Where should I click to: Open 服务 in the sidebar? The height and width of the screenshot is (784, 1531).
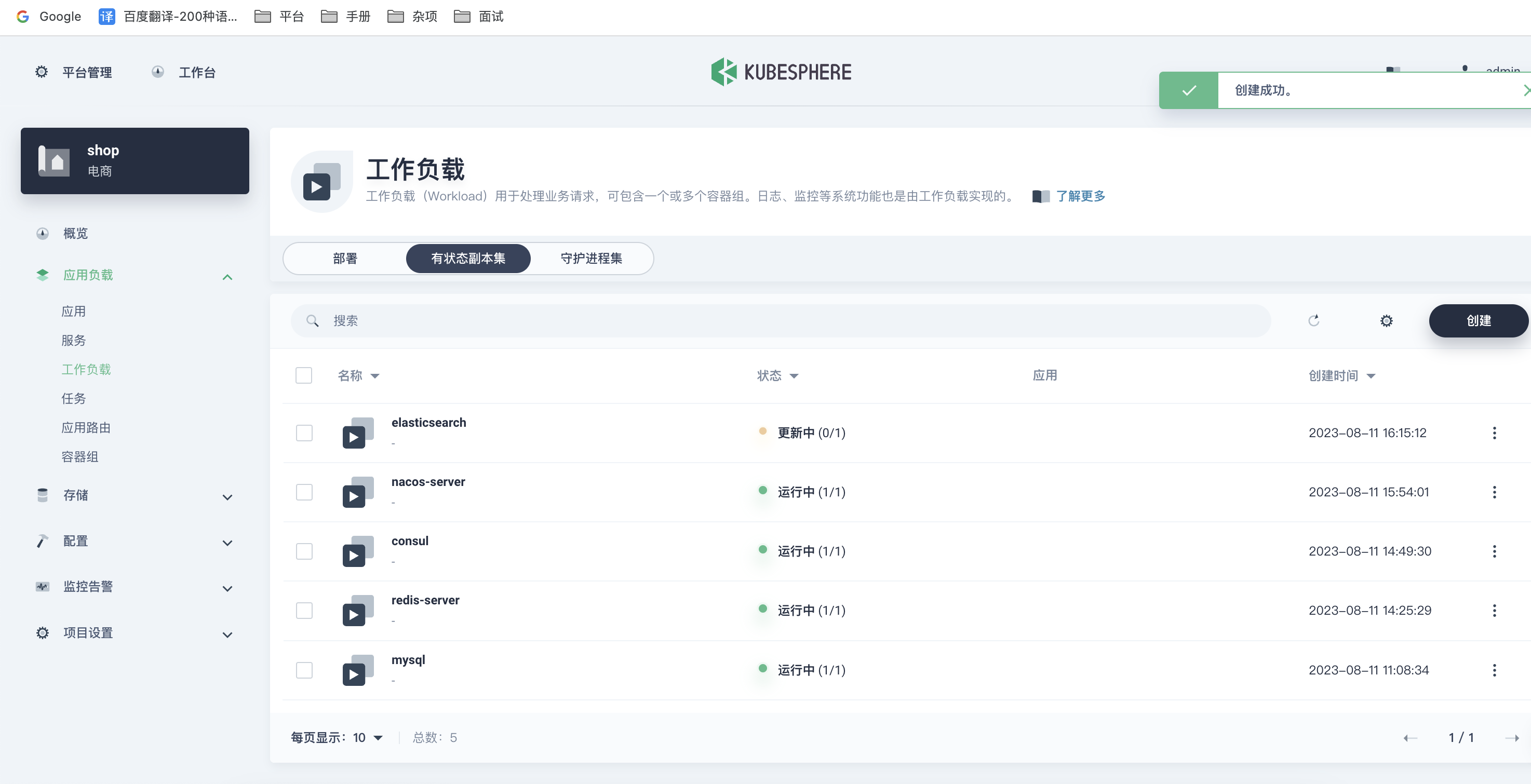pos(74,341)
